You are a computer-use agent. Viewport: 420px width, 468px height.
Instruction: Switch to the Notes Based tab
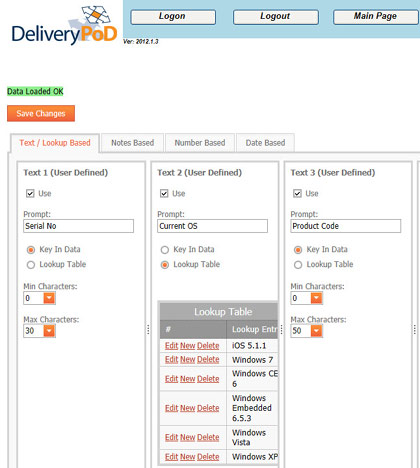tap(133, 143)
